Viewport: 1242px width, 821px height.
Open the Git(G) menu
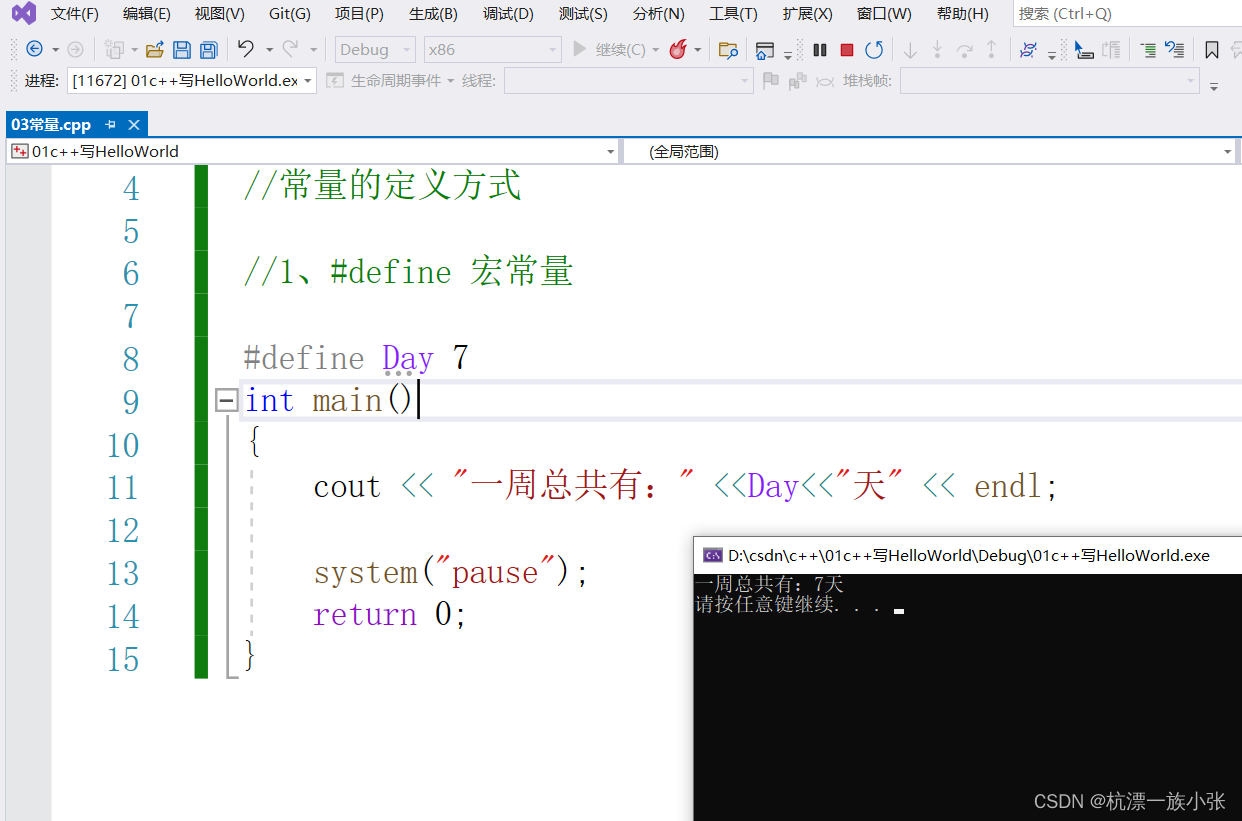(x=290, y=14)
